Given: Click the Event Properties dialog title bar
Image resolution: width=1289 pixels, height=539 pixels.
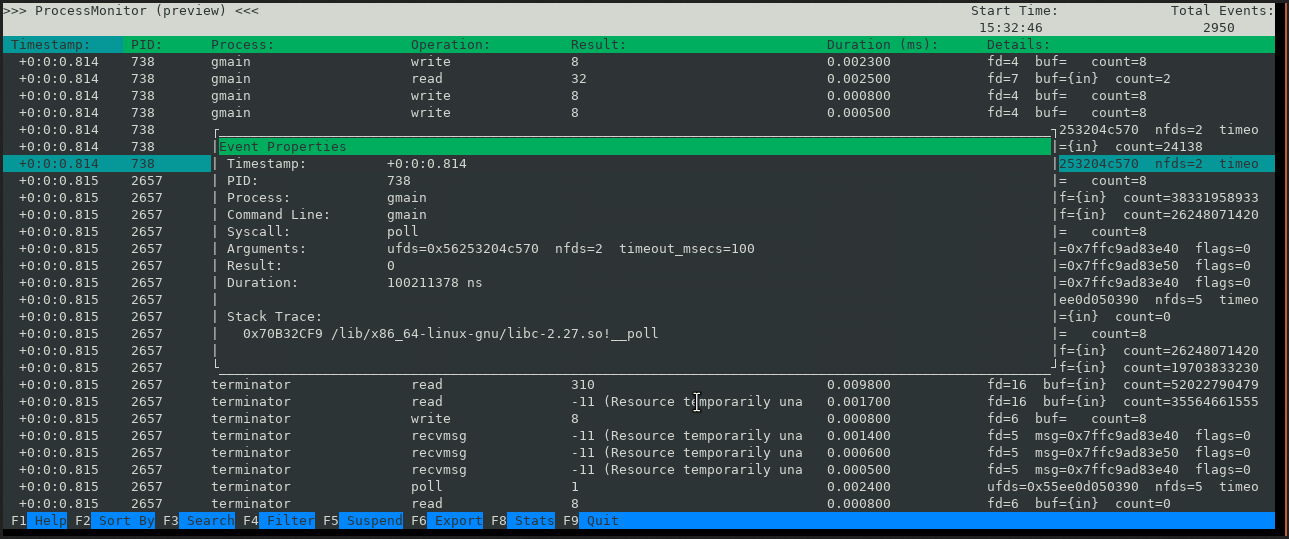Looking at the screenshot, I should (635, 147).
